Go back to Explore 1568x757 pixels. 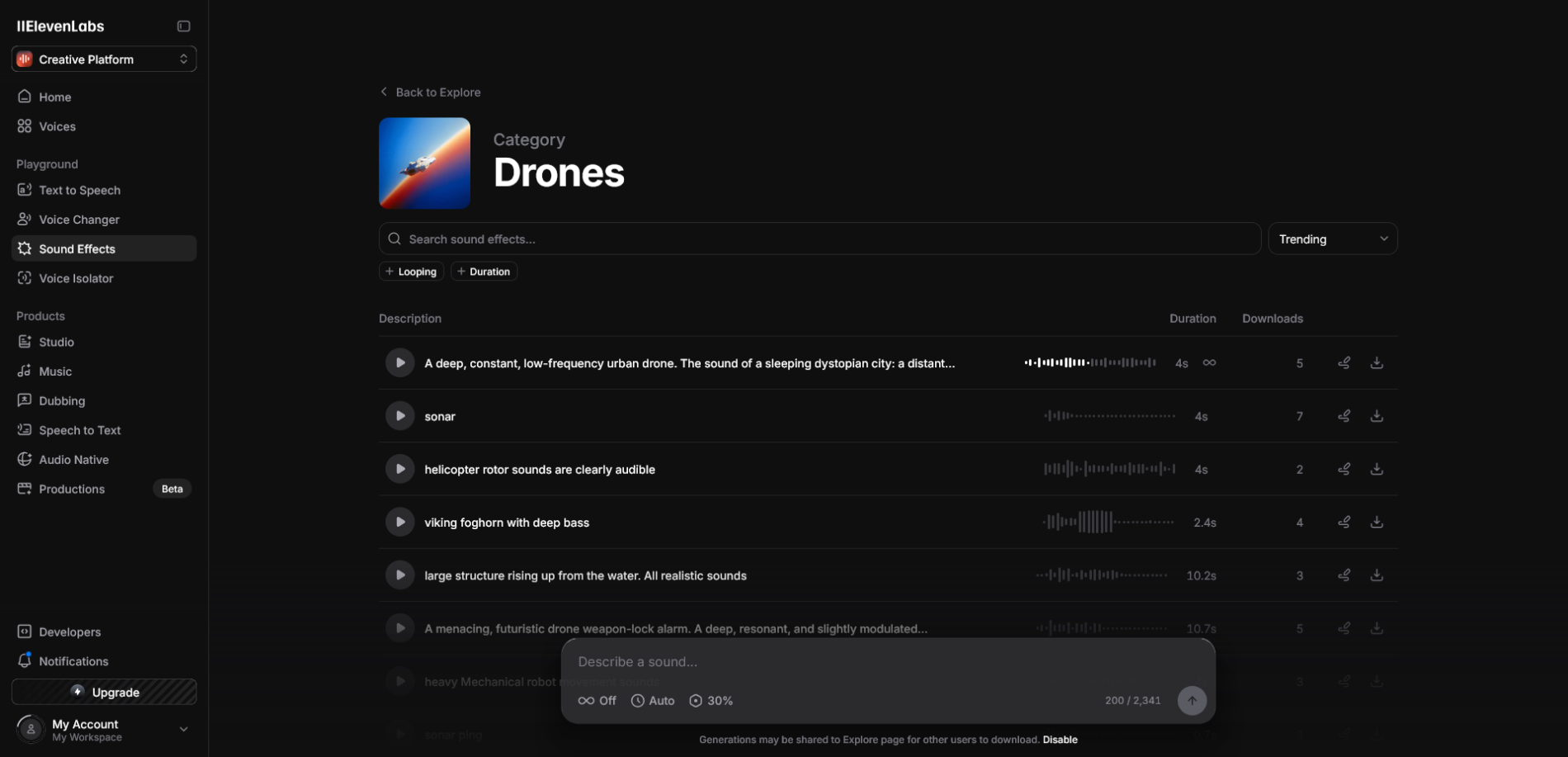tap(430, 92)
